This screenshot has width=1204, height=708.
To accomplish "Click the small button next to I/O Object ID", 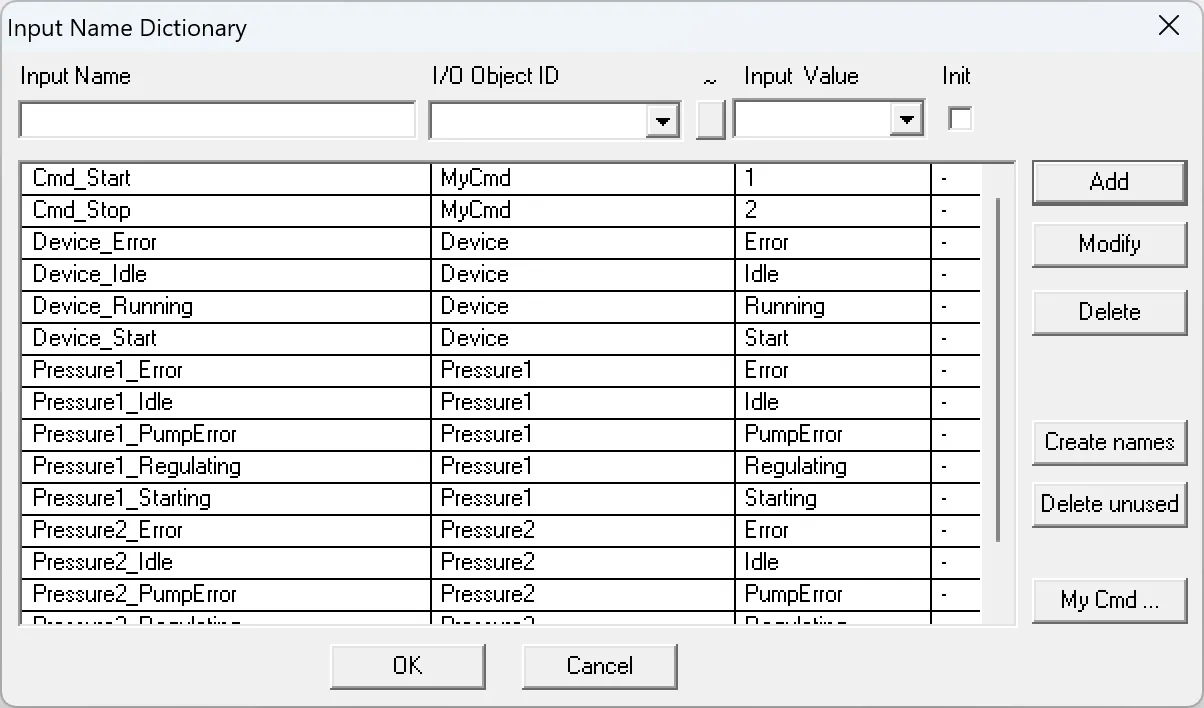I will click(x=710, y=119).
